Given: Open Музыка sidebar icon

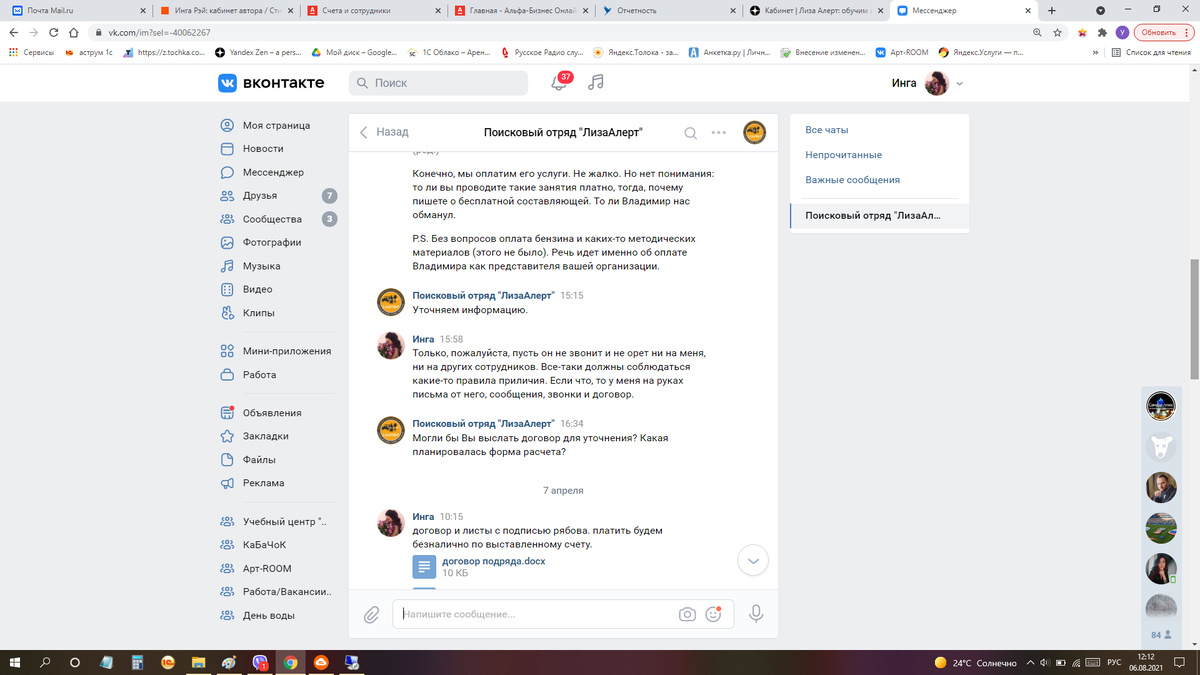Looking at the screenshot, I should click(x=227, y=266).
